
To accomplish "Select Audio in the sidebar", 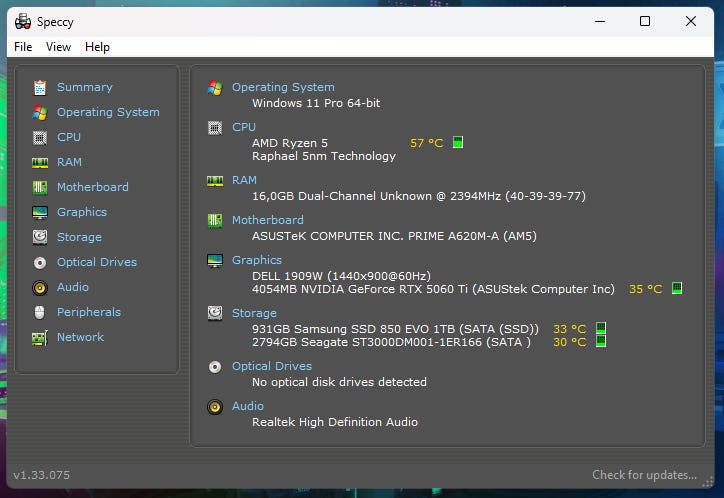I will pos(73,287).
